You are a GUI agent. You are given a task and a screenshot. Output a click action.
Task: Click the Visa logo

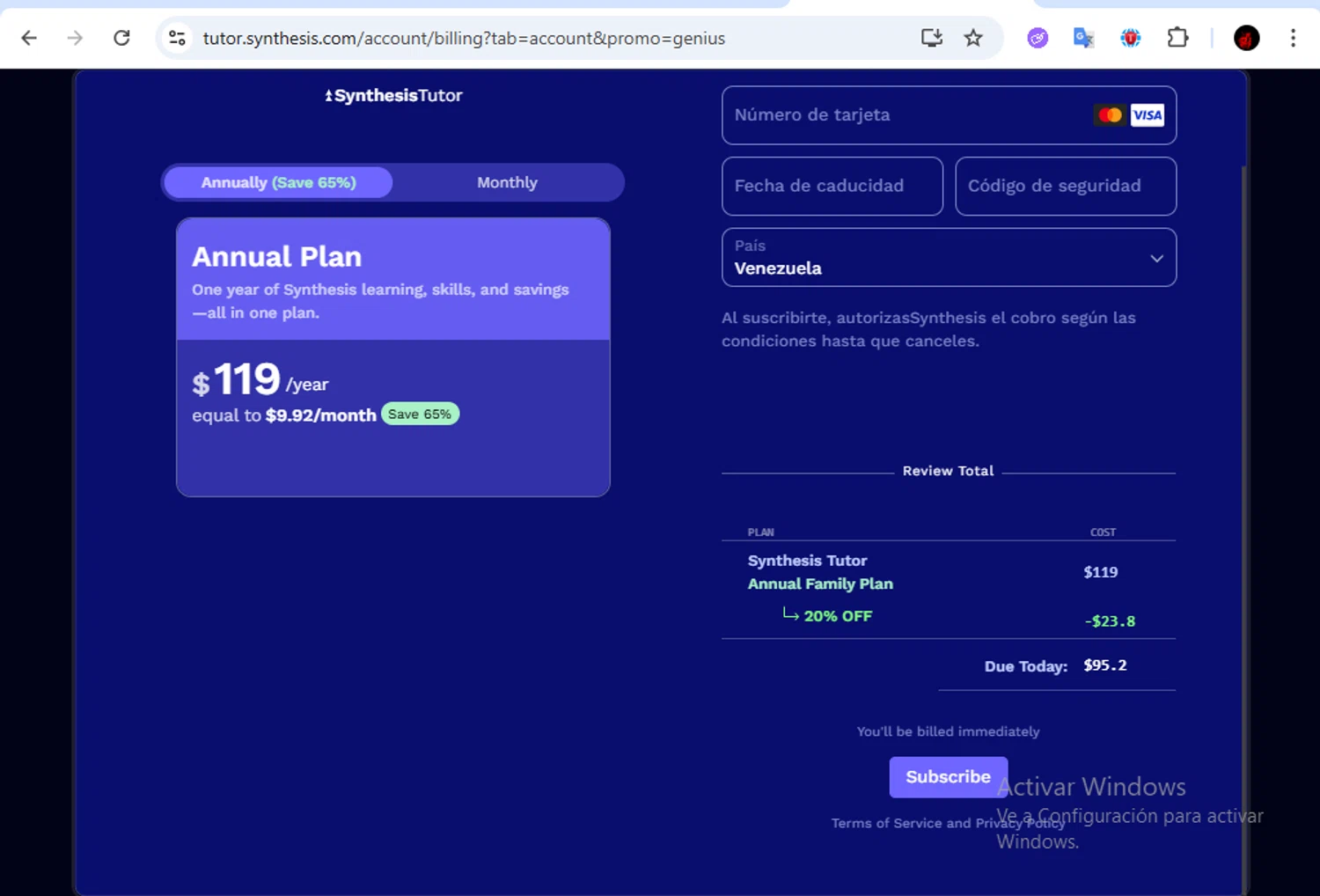[1147, 115]
